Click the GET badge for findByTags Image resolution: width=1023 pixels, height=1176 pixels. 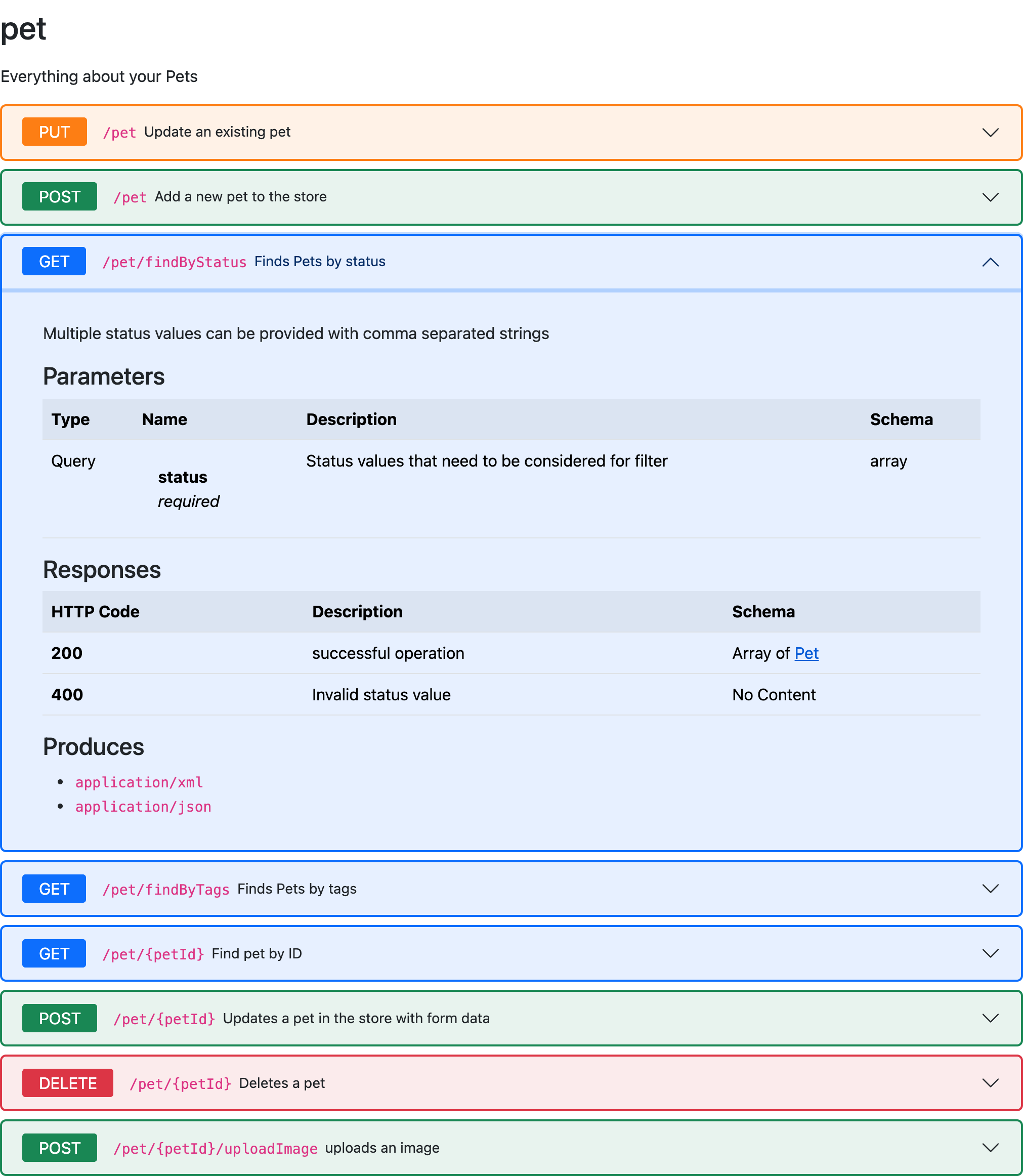(54, 889)
